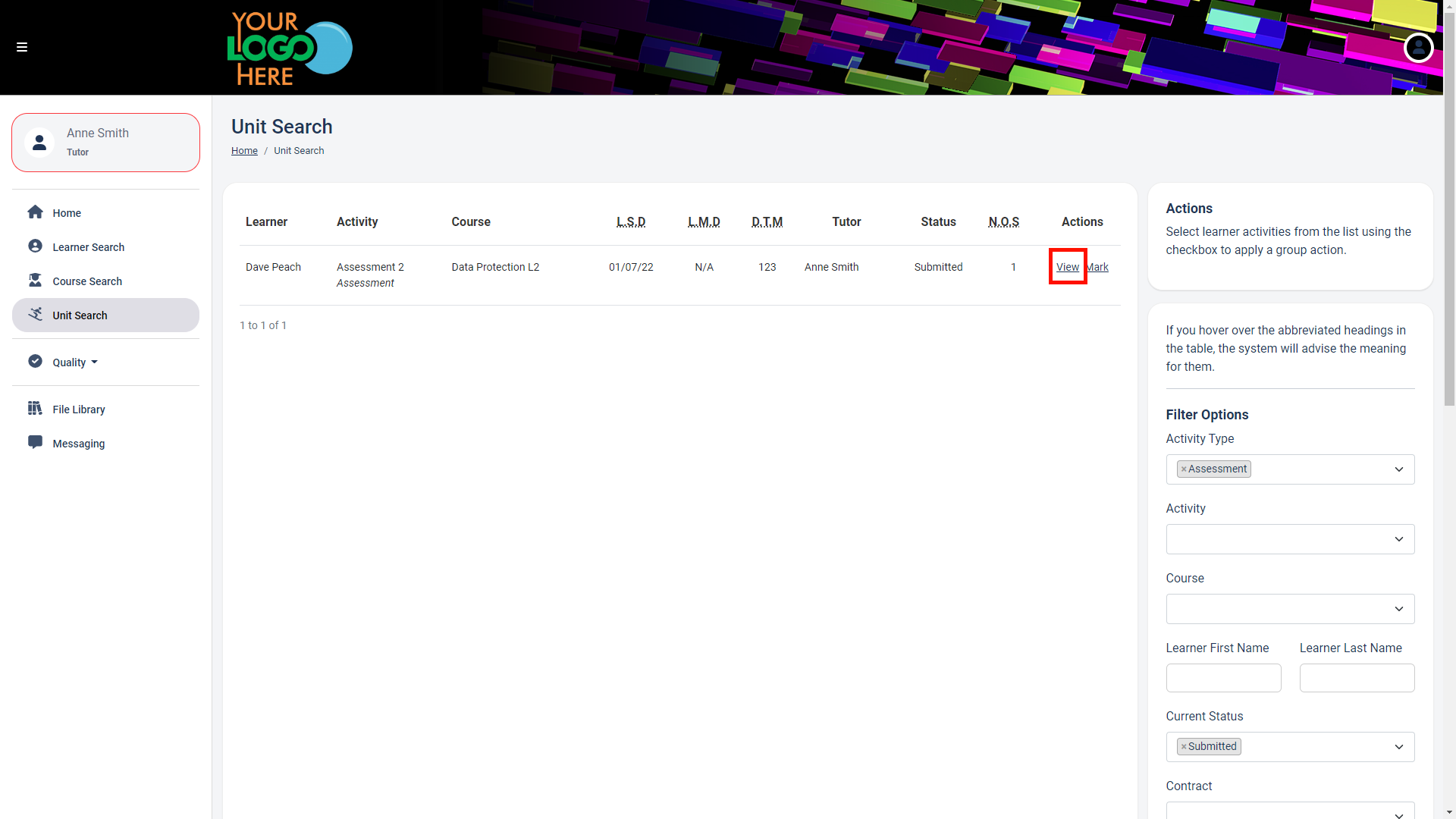Click the Tutor column heading

[846, 222]
